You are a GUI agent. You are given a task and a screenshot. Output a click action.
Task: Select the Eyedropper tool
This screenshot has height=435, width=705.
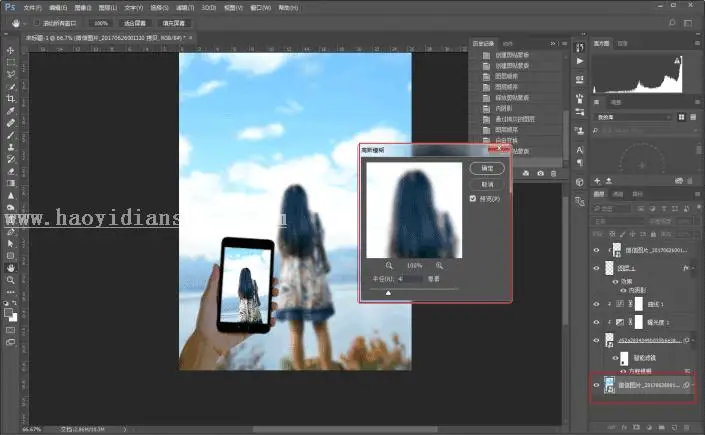point(10,111)
